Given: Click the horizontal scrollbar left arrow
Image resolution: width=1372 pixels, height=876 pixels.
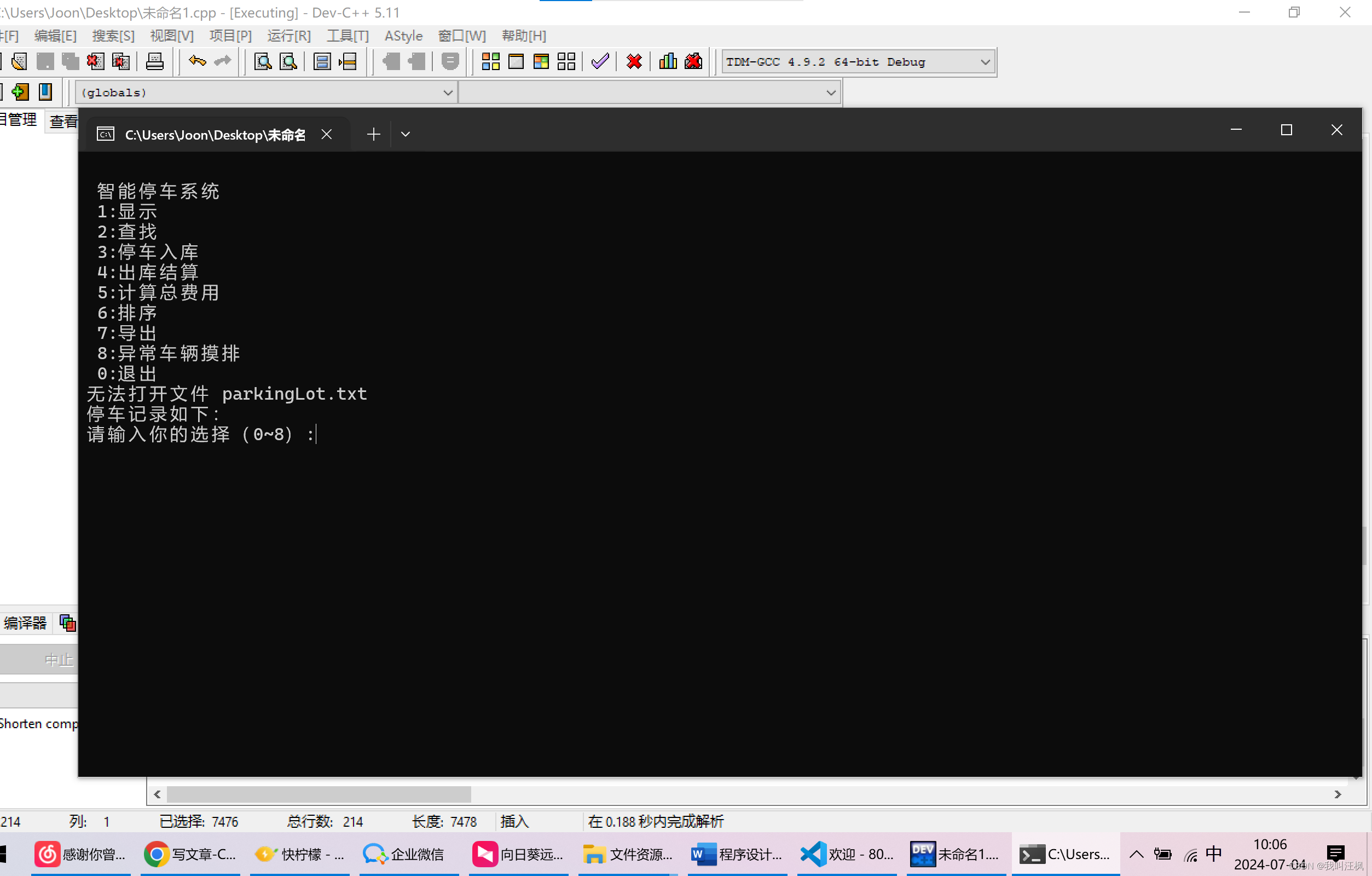Looking at the screenshot, I should point(157,794).
